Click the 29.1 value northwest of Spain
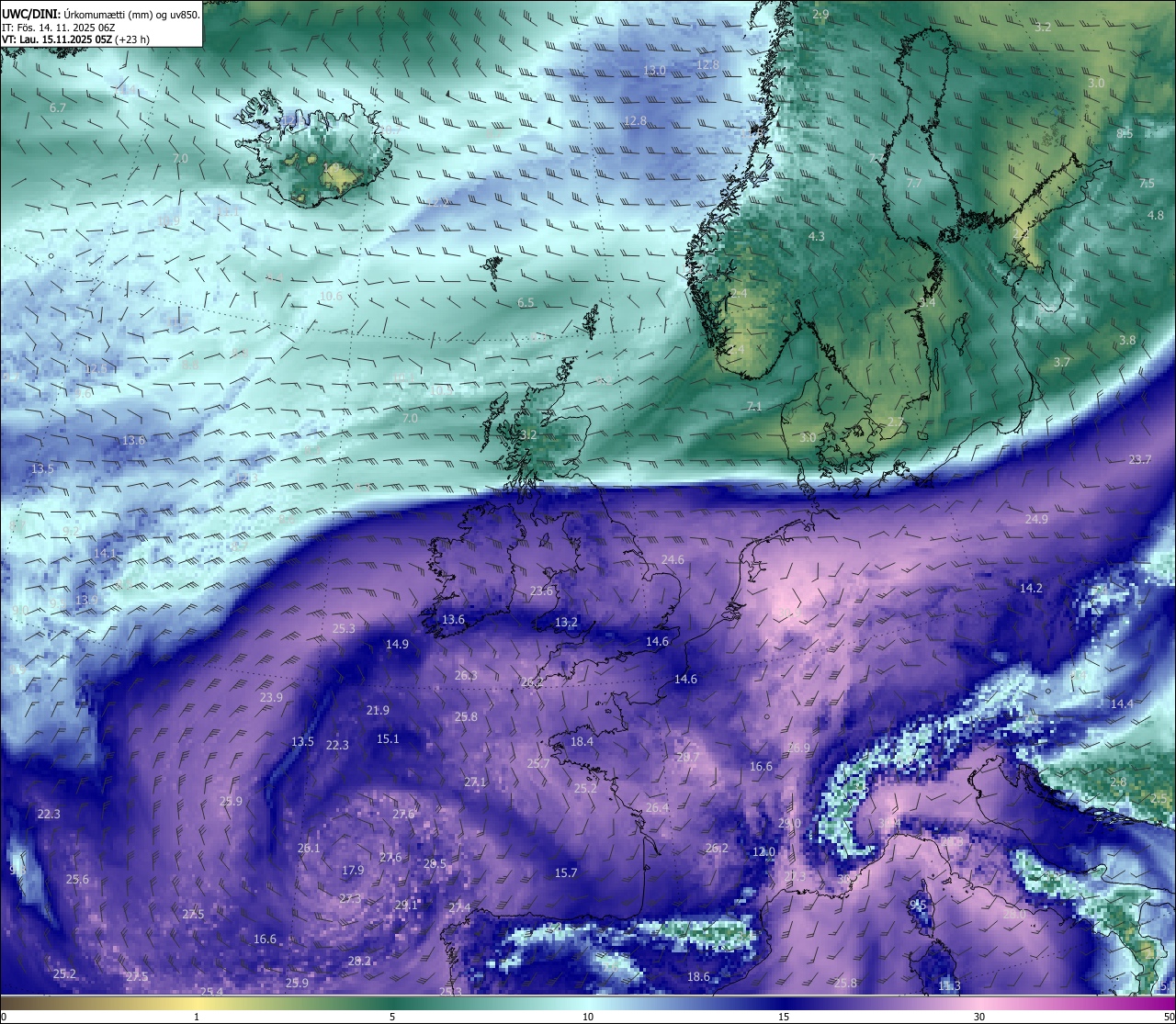 pyautogui.click(x=406, y=904)
